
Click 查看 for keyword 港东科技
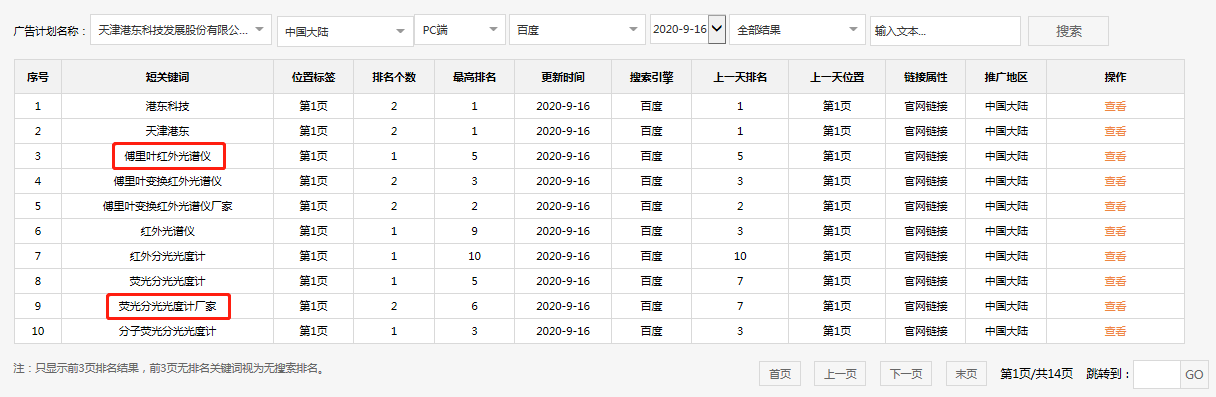pos(1115,106)
